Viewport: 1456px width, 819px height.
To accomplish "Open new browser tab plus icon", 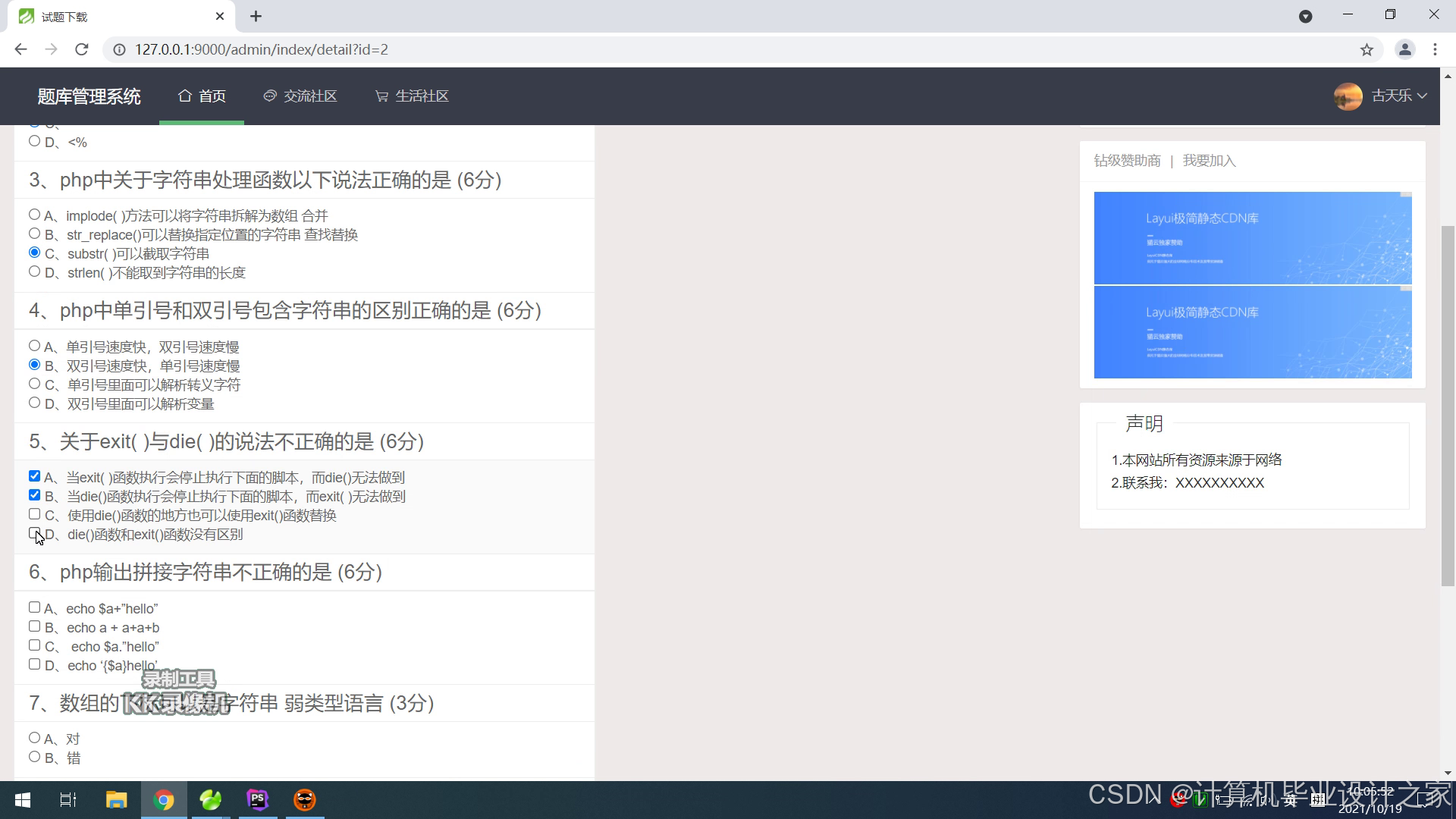I will point(256,16).
